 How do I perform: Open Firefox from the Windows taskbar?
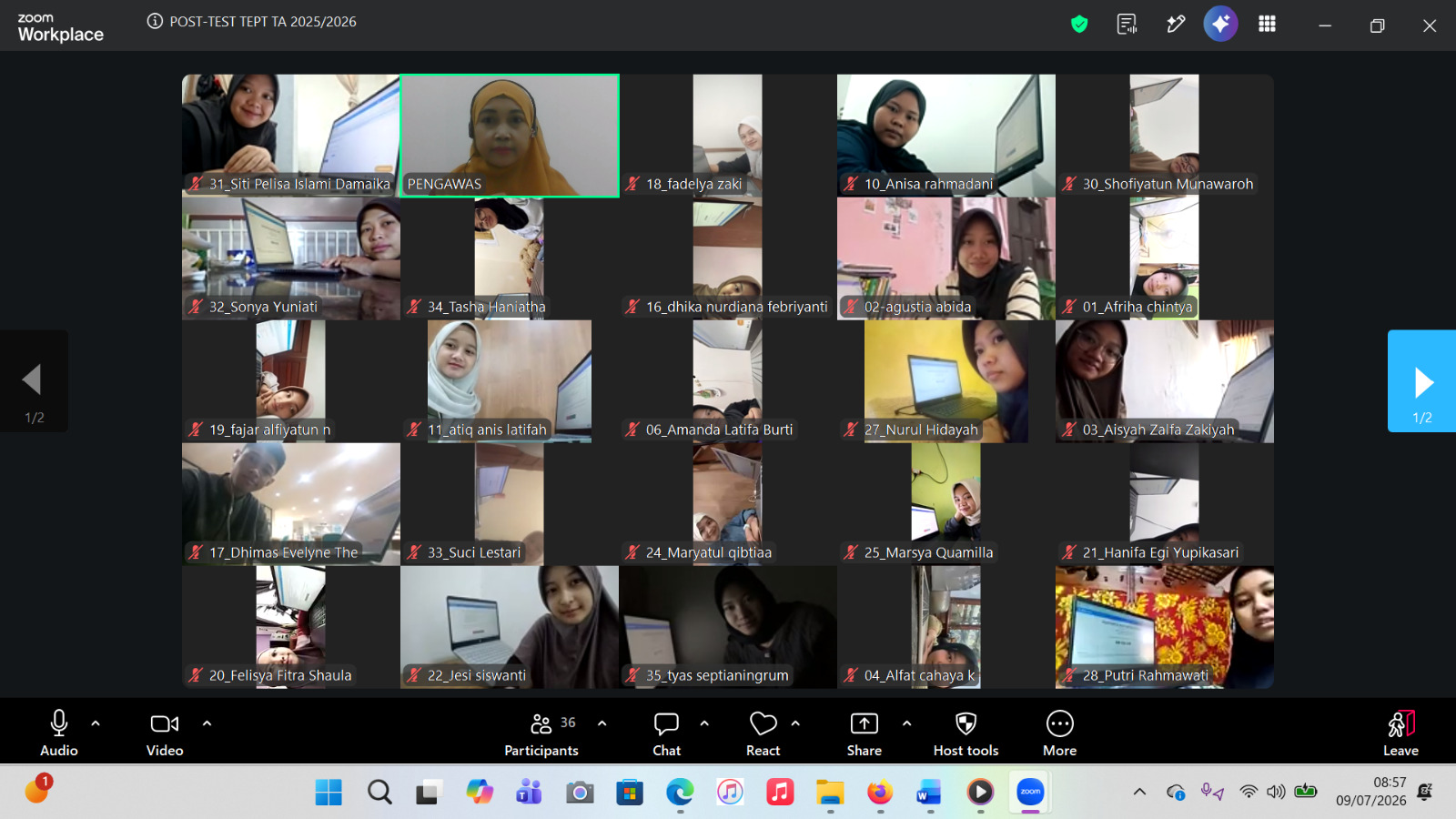point(879,793)
